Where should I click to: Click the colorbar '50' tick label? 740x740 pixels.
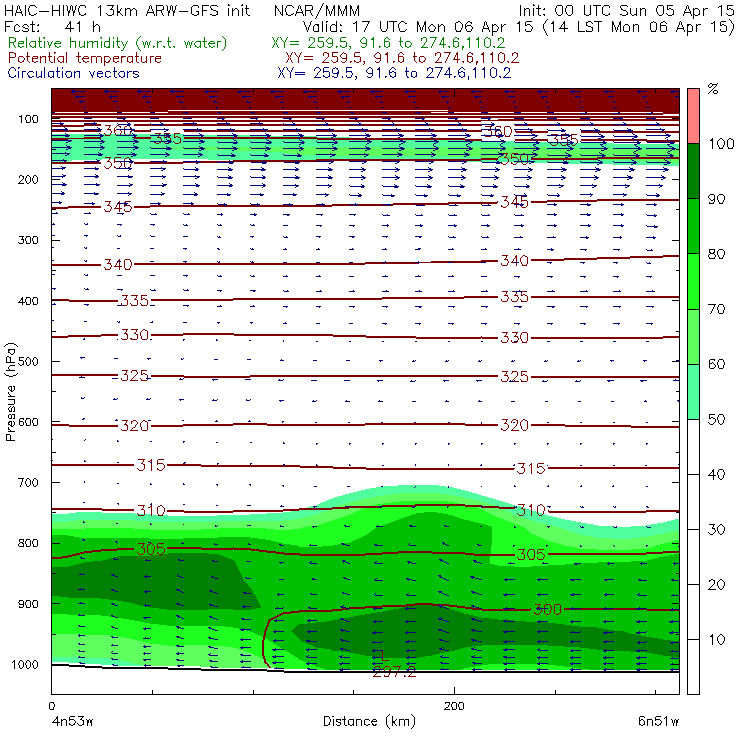click(x=716, y=420)
